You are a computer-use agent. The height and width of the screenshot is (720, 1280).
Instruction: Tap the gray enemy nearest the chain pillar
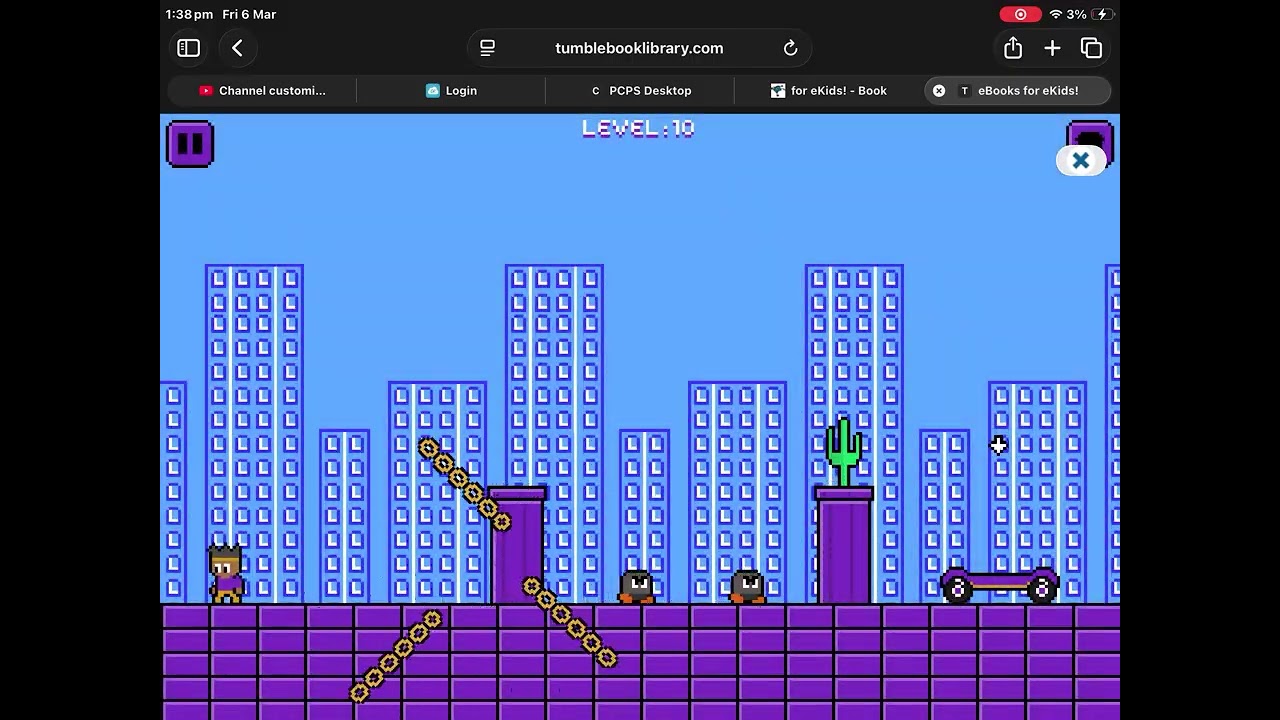636,586
